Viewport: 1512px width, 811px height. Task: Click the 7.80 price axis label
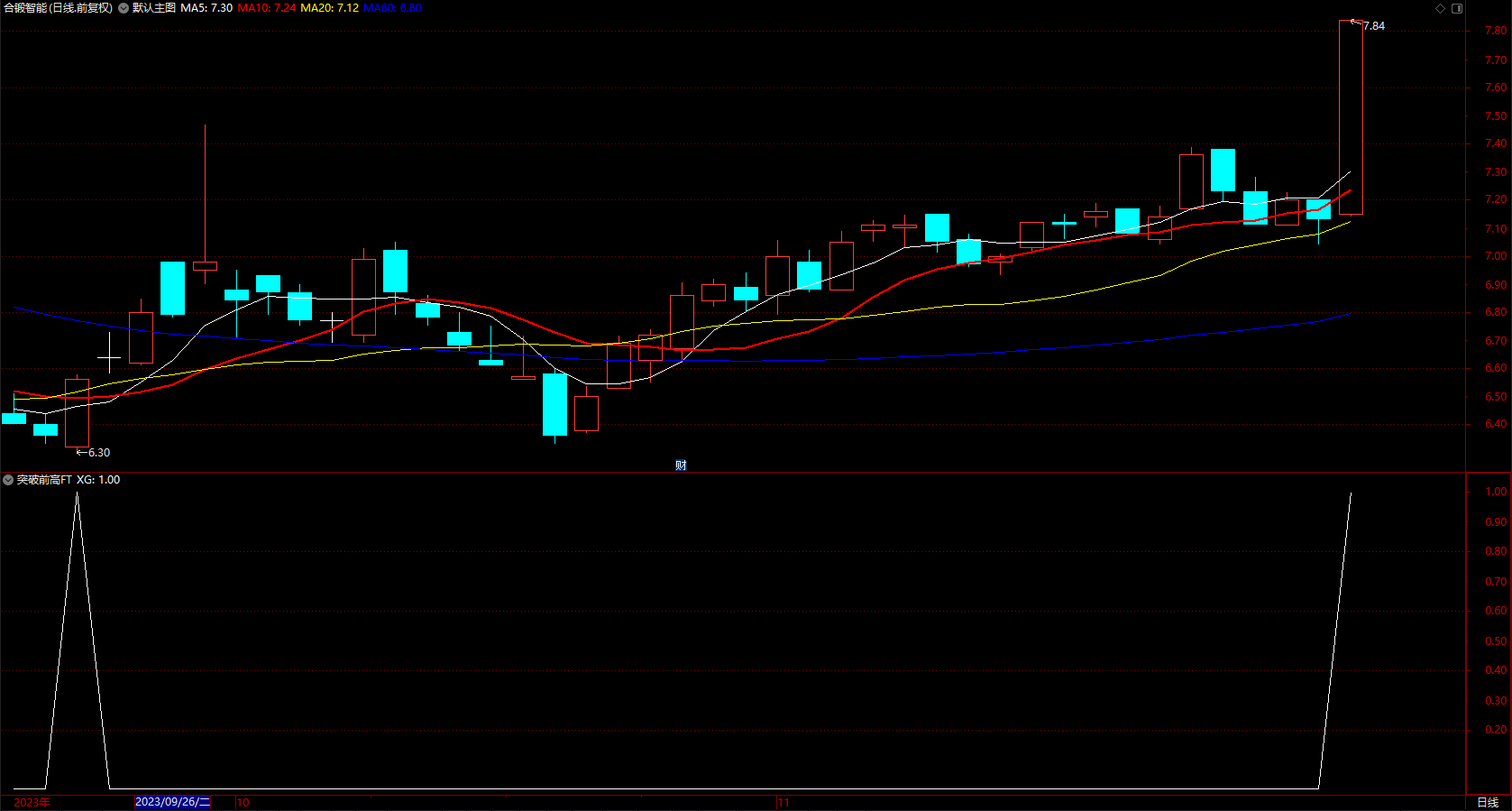pyautogui.click(x=1496, y=31)
